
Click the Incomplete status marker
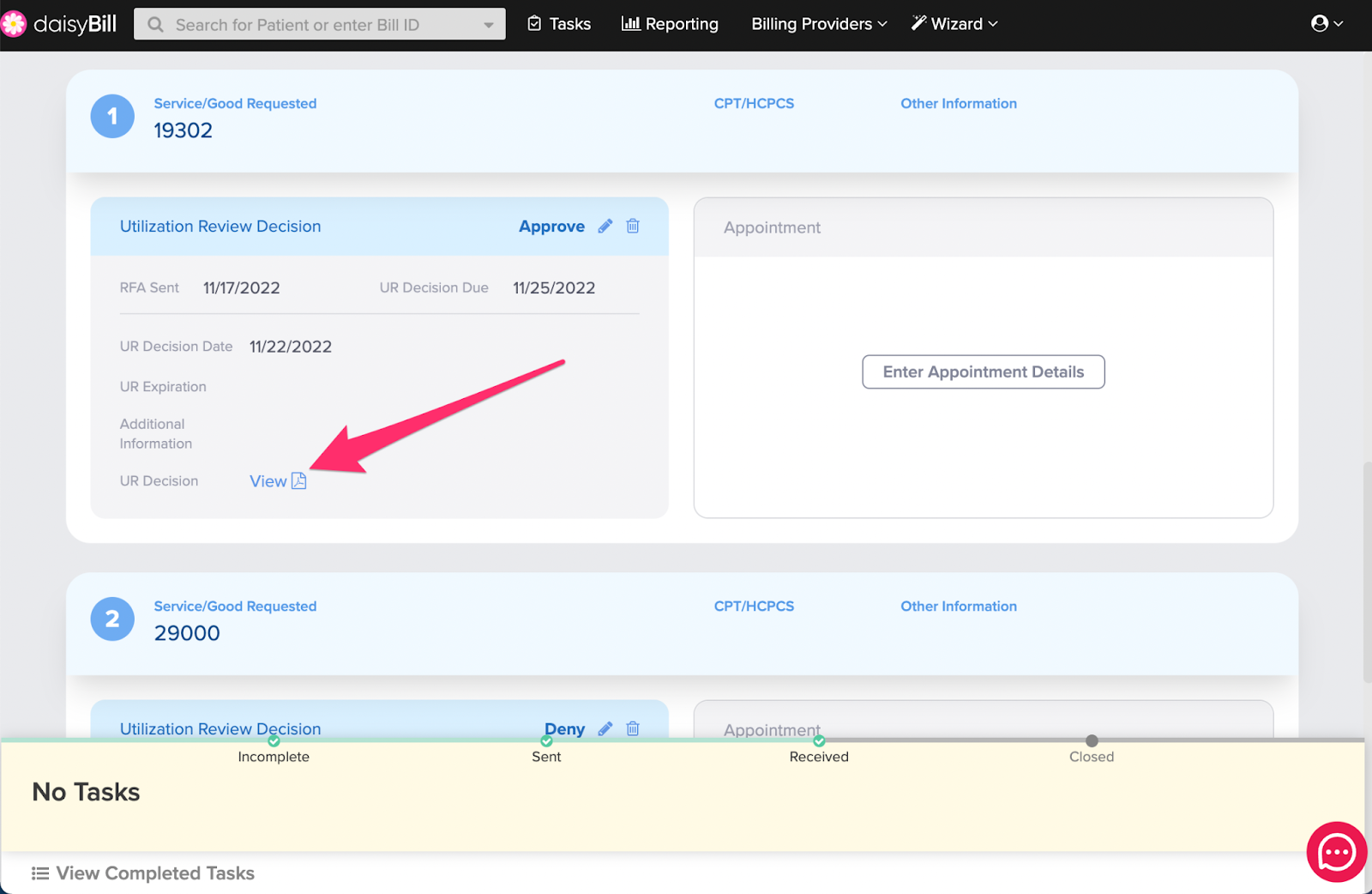pyautogui.click(x=274, y=740)
